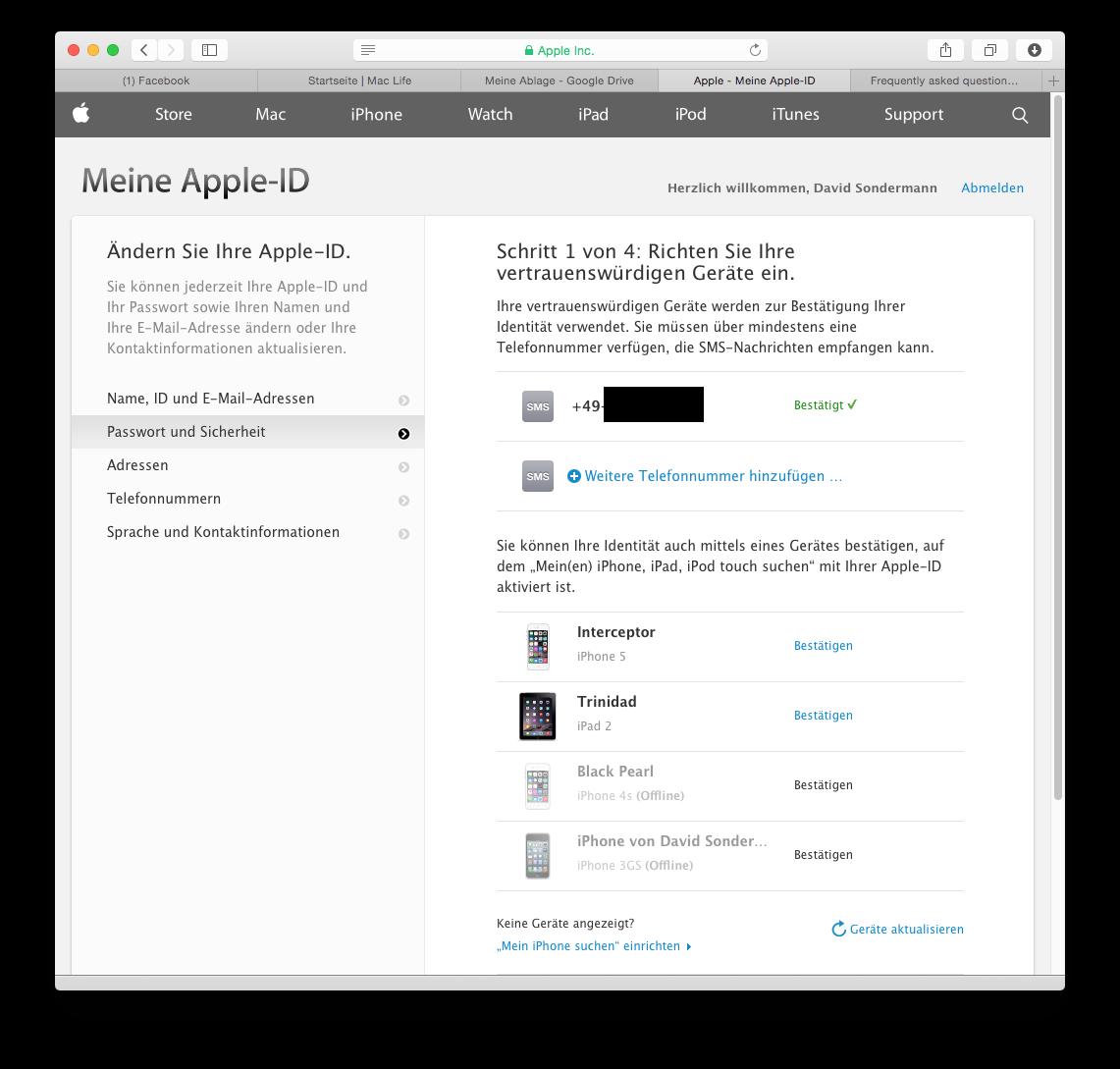The width and height of the screenshot is (1120, 1069).
Task: Click the Black Pearl device name
Action: 615,772
